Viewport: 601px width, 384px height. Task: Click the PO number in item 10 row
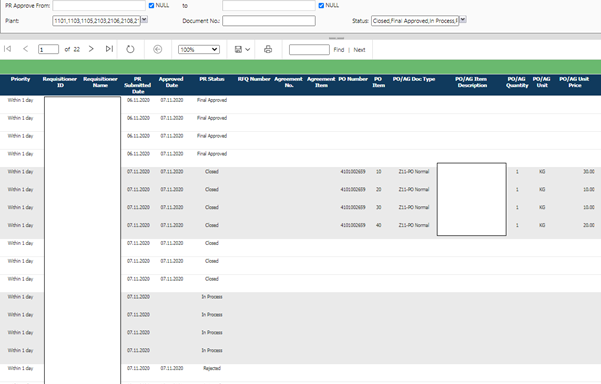[353, 172]
